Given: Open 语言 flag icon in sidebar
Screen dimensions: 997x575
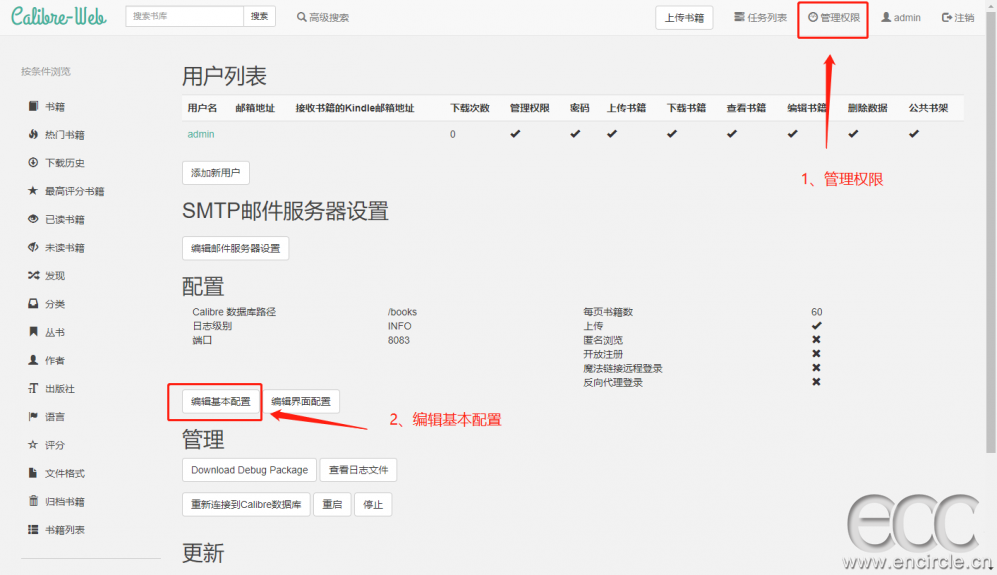Looking at the screenshot, I should click(x=33, y=417).
